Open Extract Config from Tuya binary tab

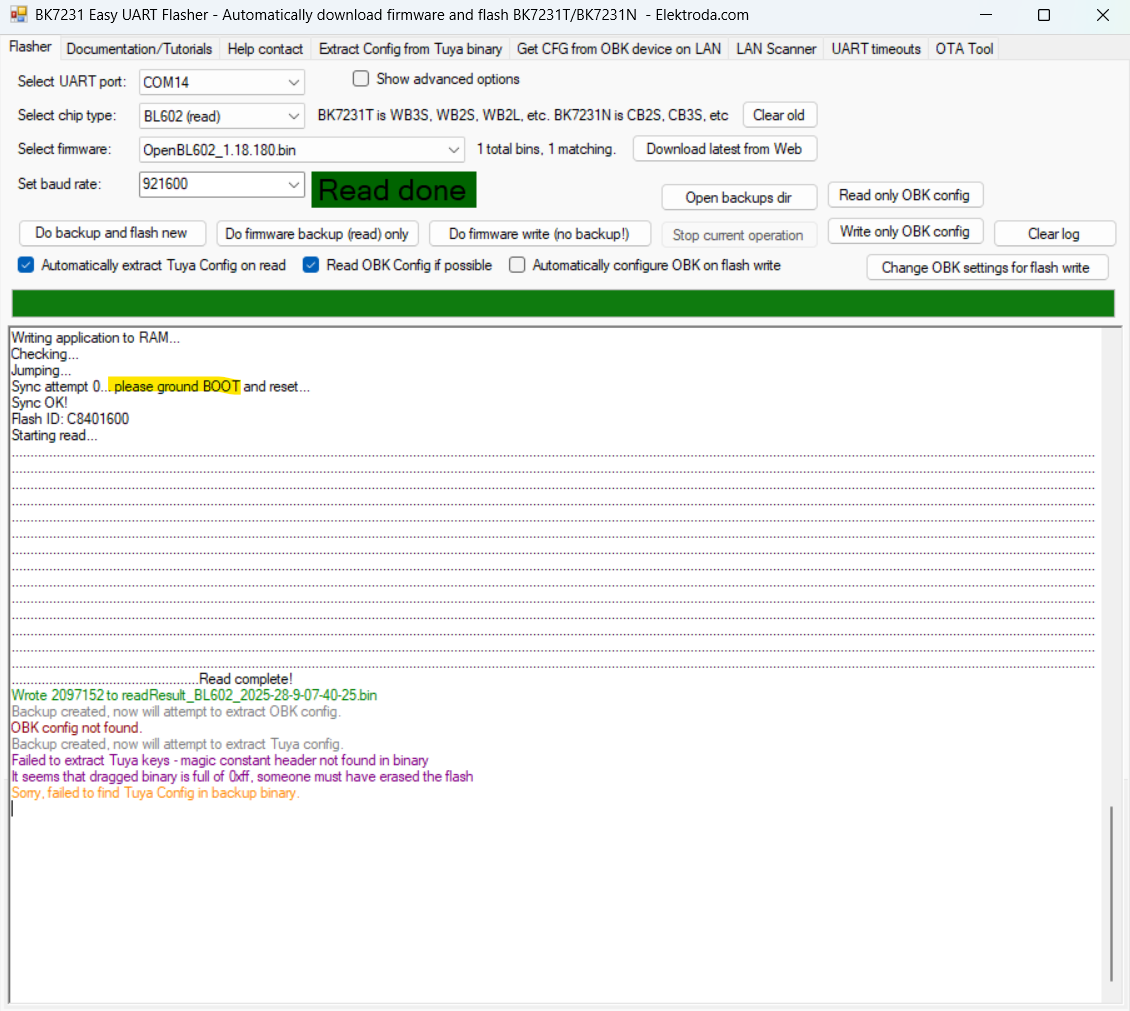[x=410, y=48]
